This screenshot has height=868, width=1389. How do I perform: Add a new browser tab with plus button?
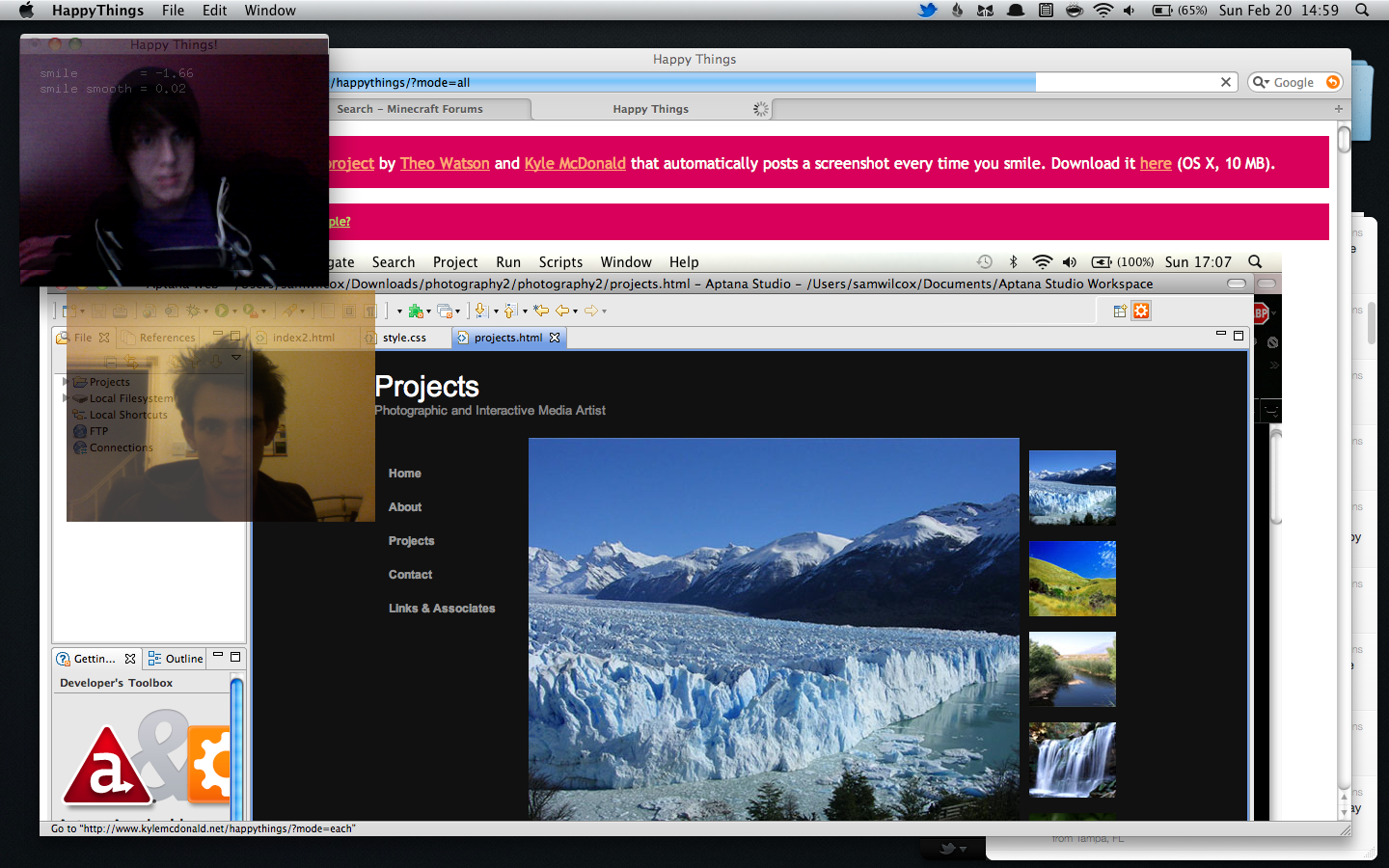[x=1339, y=109]
